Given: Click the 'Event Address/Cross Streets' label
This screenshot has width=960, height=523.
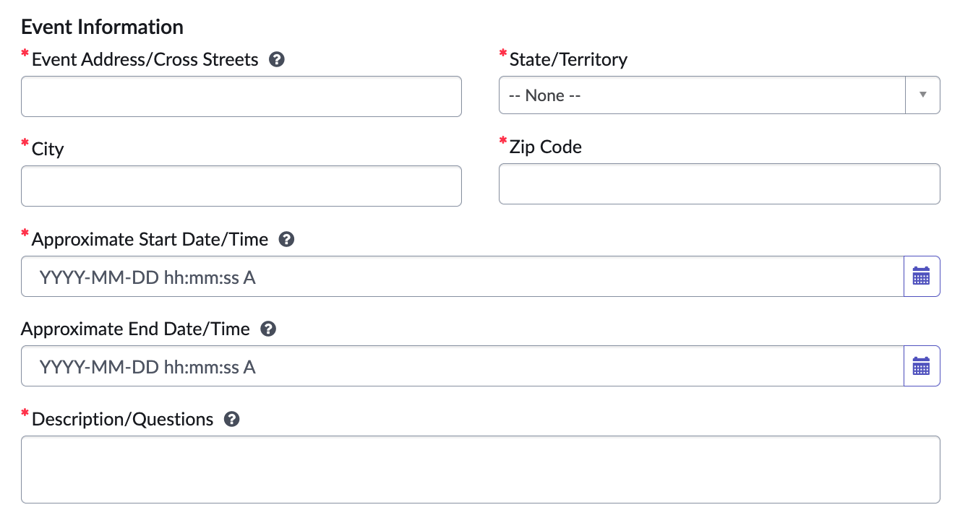Looking at the screenshot, I should coord(145,59).
